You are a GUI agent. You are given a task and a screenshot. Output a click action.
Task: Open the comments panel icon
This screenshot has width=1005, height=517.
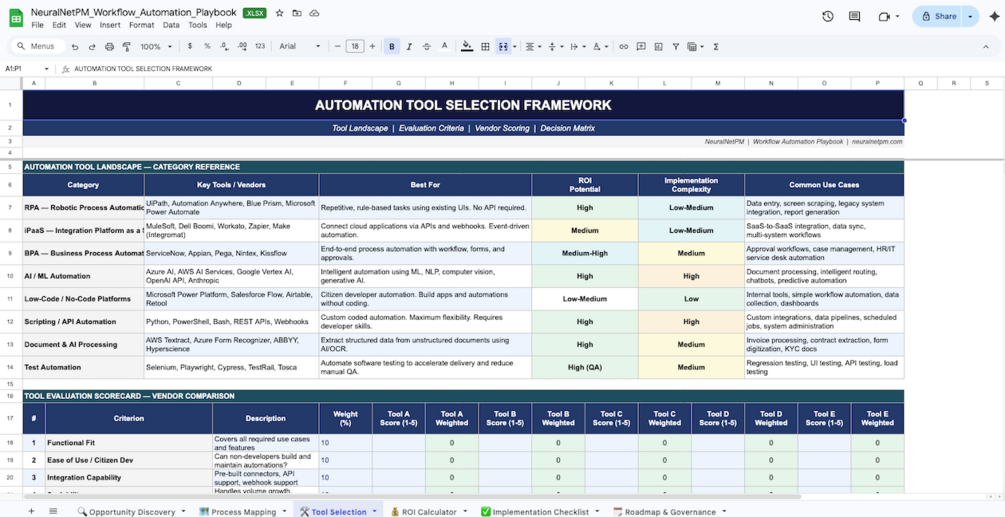[x=854, y=17]
